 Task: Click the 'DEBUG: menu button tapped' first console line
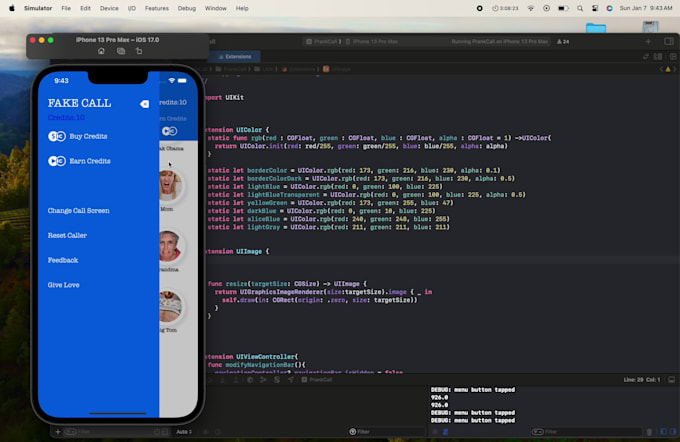tap(473, 390)
